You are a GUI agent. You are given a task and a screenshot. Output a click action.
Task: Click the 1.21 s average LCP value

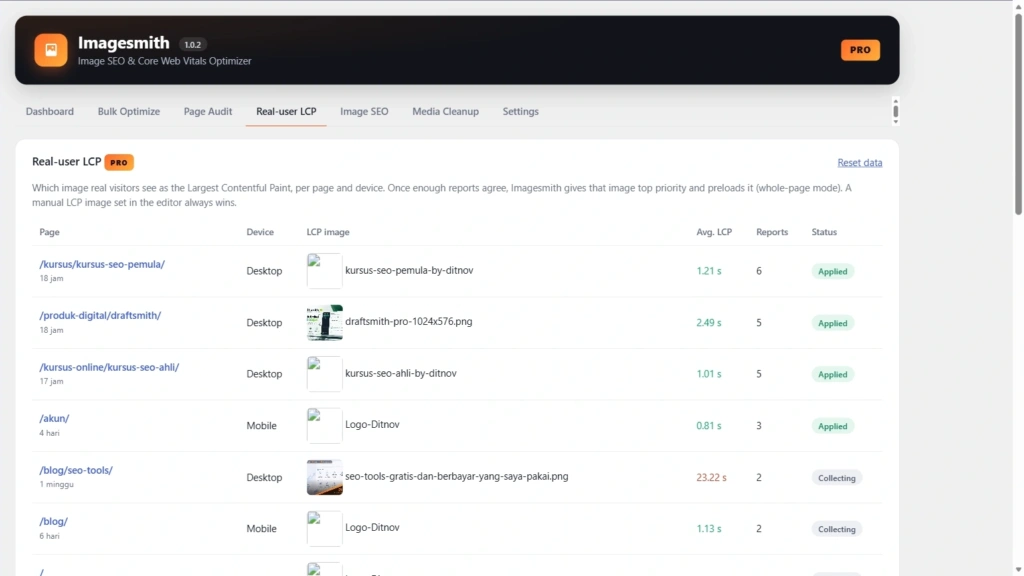[x=709, y=271]
